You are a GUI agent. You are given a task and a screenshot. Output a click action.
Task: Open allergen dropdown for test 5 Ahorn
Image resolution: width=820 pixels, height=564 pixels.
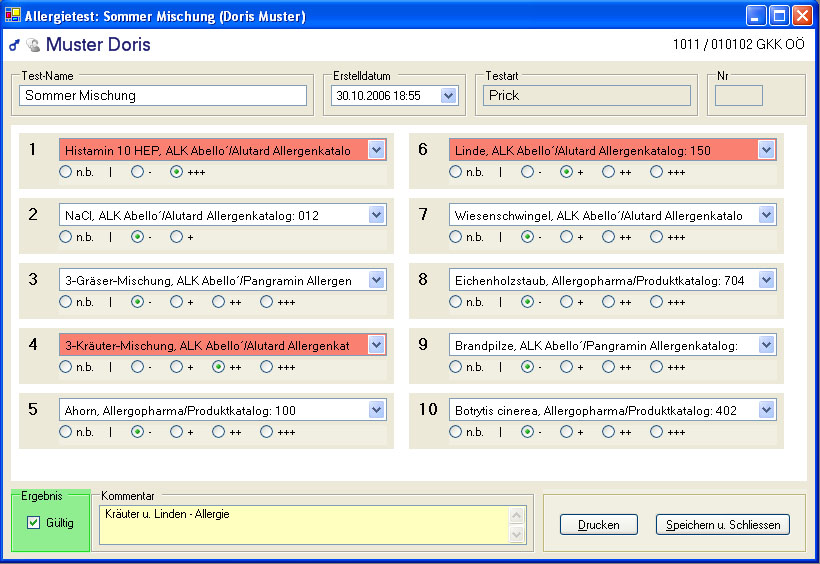pyautogui.click(x=377, y=410)
